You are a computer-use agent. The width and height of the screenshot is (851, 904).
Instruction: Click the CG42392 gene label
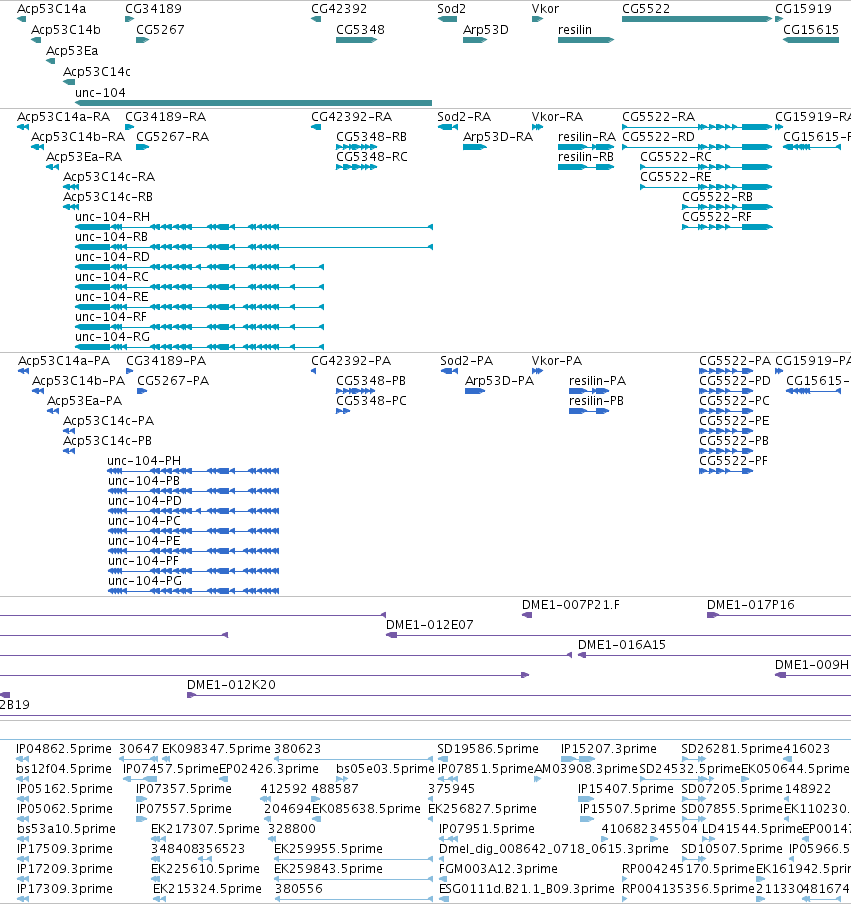(x=339, y=9)
